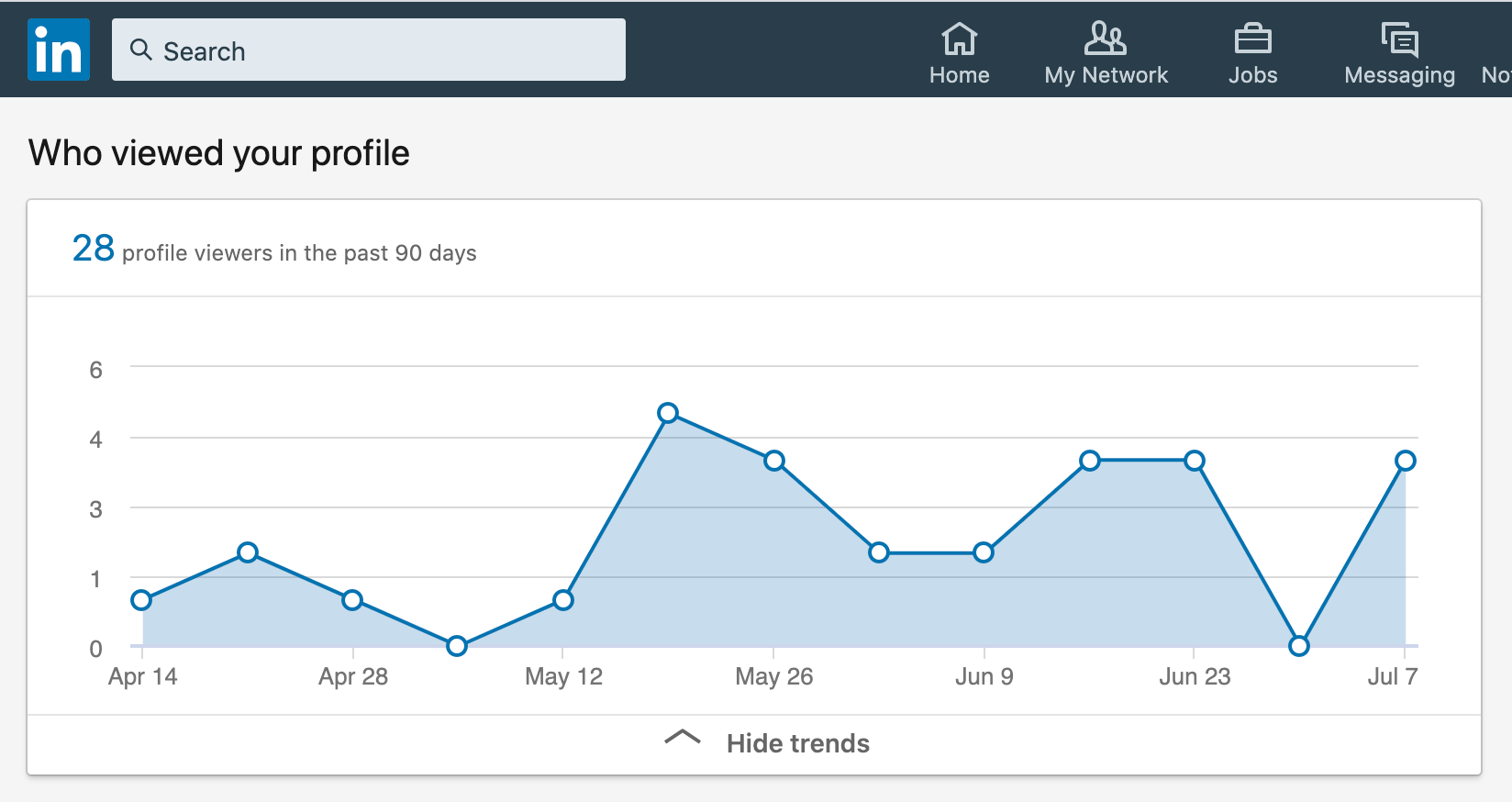Click the y-axis value 0
This screenshot has height=802, width=1512.
click(x=95, y=649)
